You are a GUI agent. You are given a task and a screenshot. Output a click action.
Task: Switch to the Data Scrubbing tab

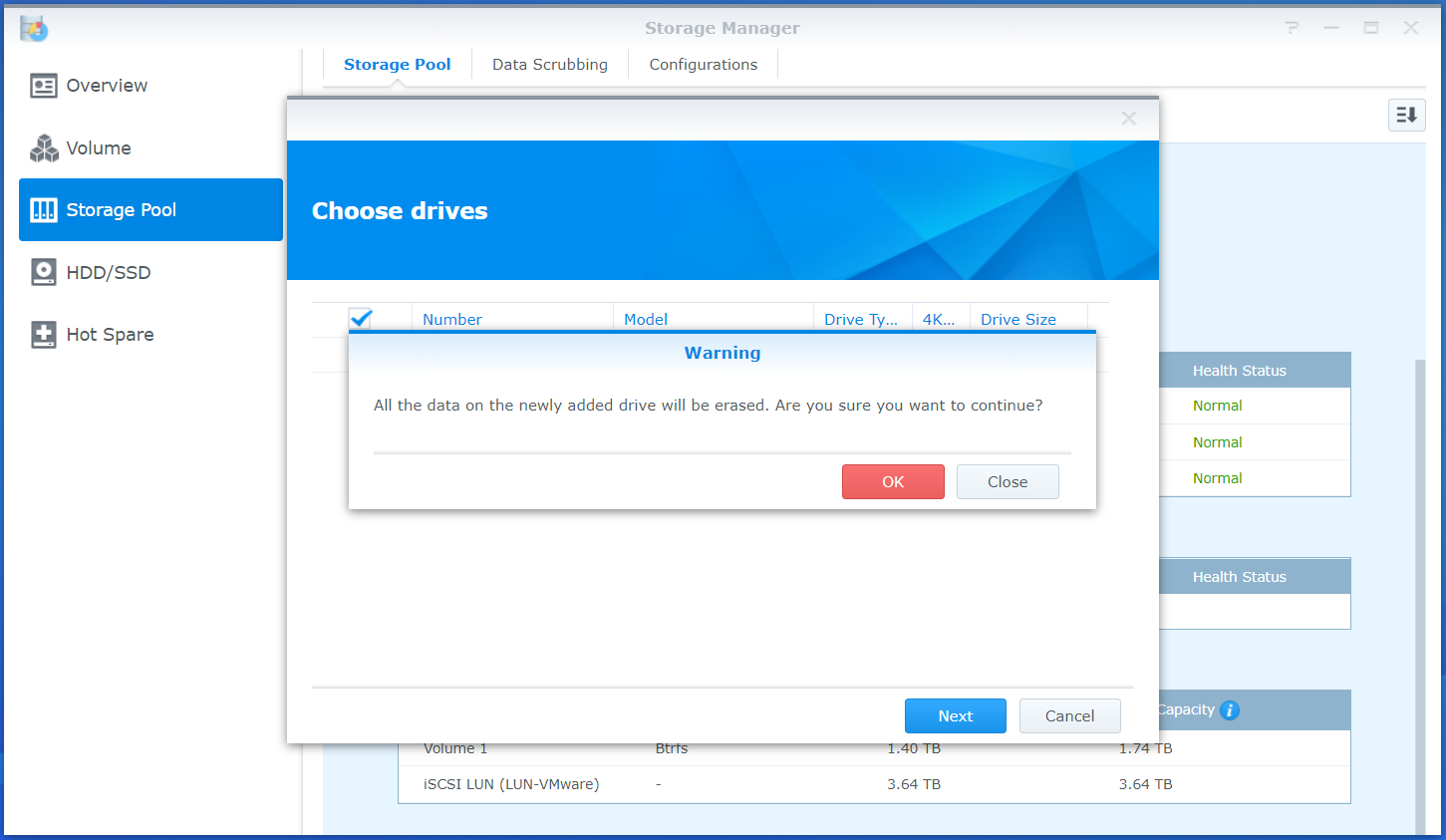550,65
